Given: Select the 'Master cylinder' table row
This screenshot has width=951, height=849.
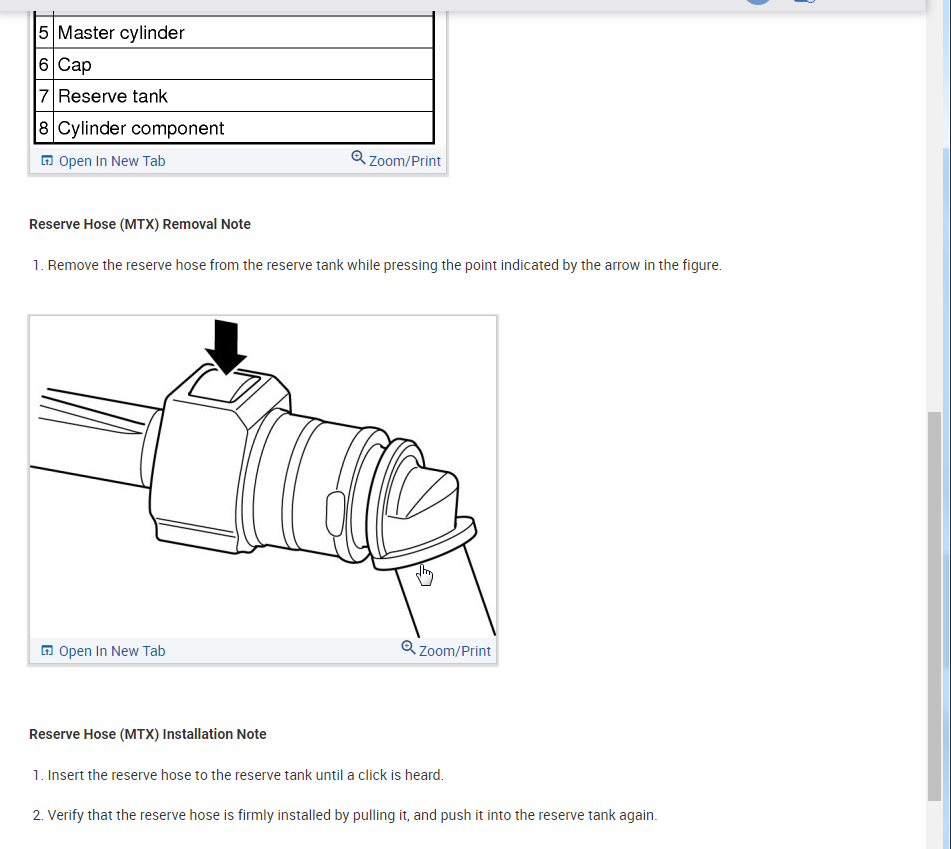Looking at the screenshot, I should click(x=234, y=33).
